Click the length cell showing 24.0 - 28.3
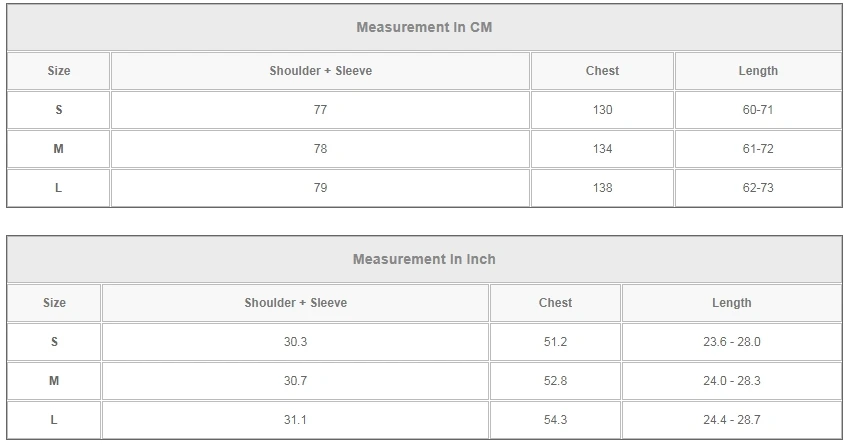This screenshot has height=444, width=847. (x=731, y=381)
